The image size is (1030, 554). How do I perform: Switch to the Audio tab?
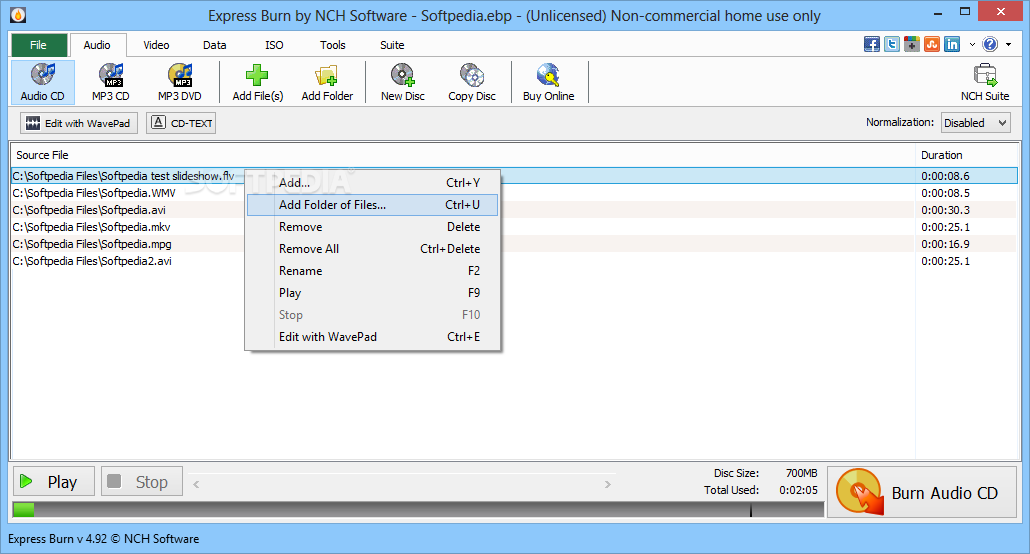tap(97, 45)
